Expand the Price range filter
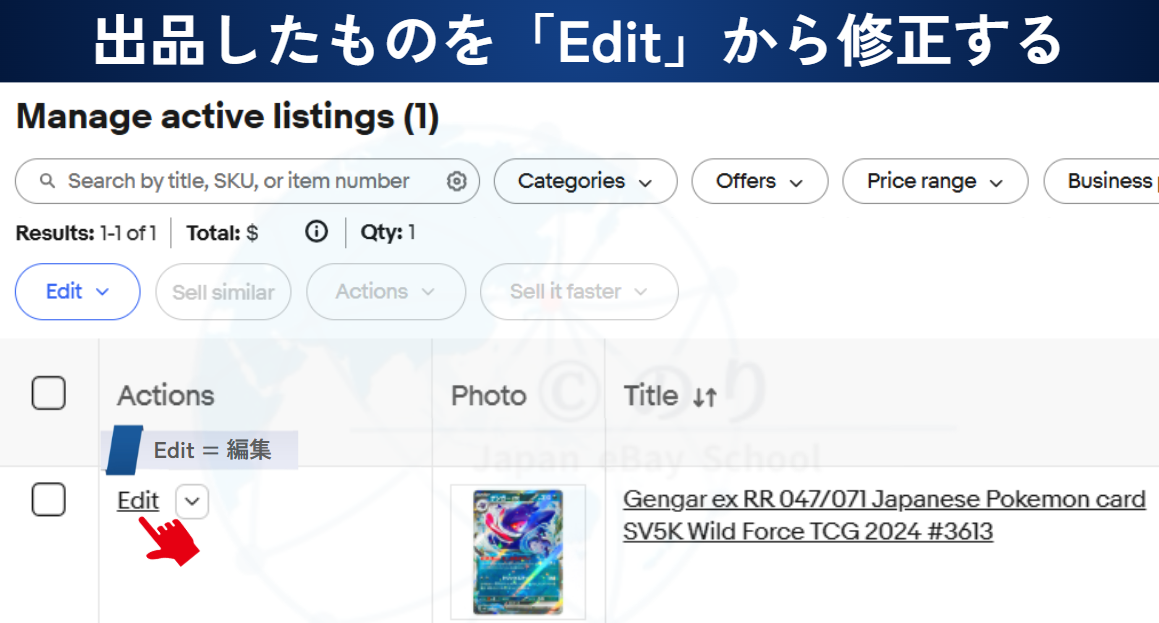 tap(934, 181)
